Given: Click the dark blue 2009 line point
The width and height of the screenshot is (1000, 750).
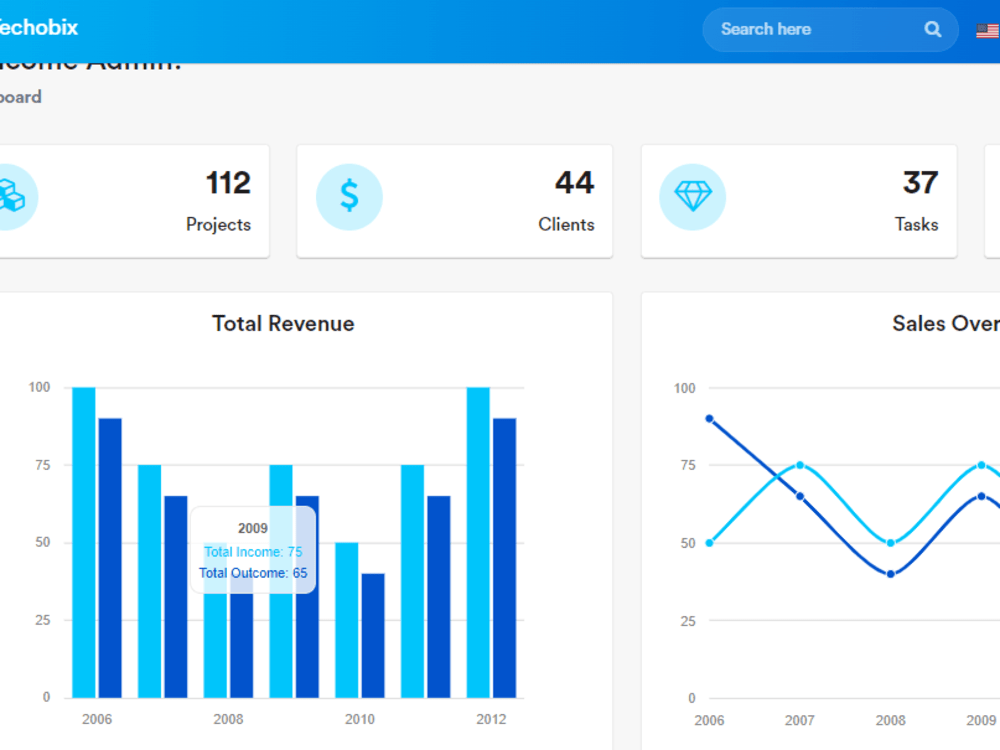Looking at the screenshot, I should tap(981, 496).
